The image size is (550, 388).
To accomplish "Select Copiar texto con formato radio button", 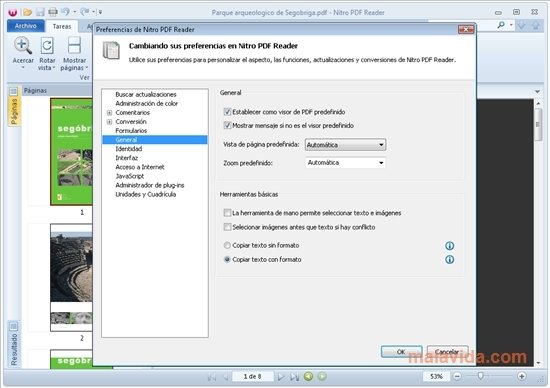I will pos(227,260).
